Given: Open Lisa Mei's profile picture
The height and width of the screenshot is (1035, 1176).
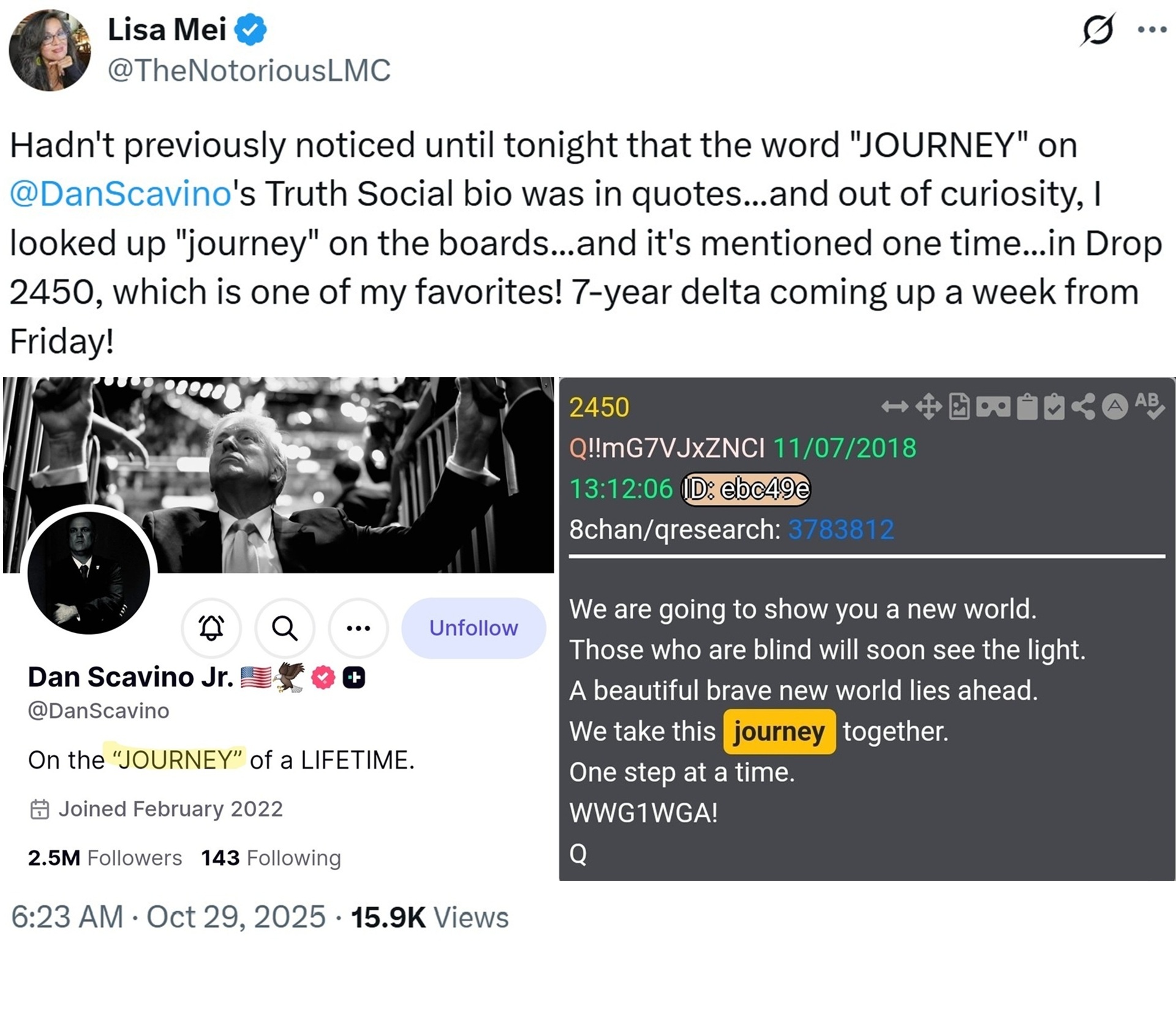Looking at the screenshot, I should click(x=50, y=50).
